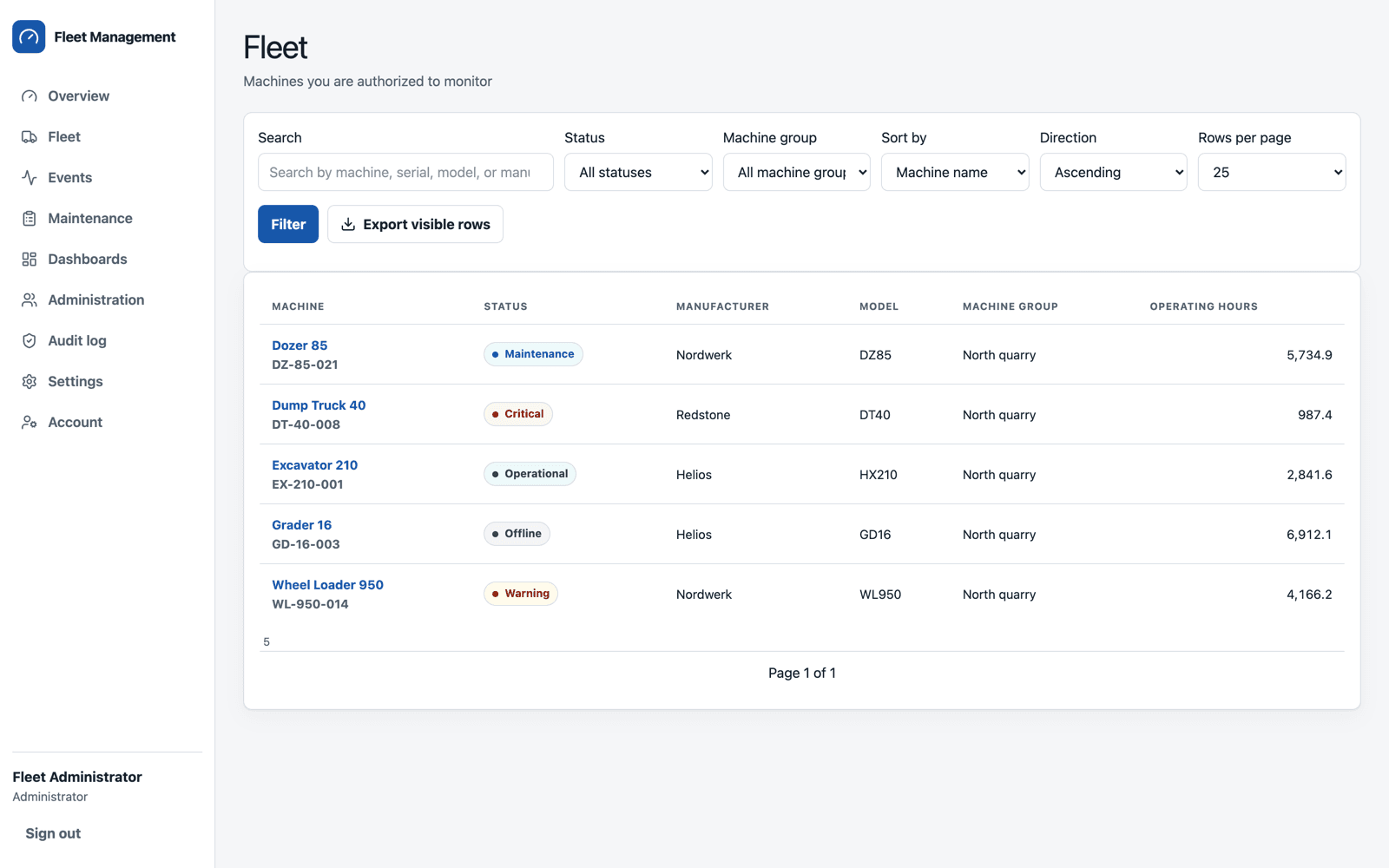Open the Status filter dropdown
Viewport: 1389px width, 868px height.
click(x=638, y=172)
